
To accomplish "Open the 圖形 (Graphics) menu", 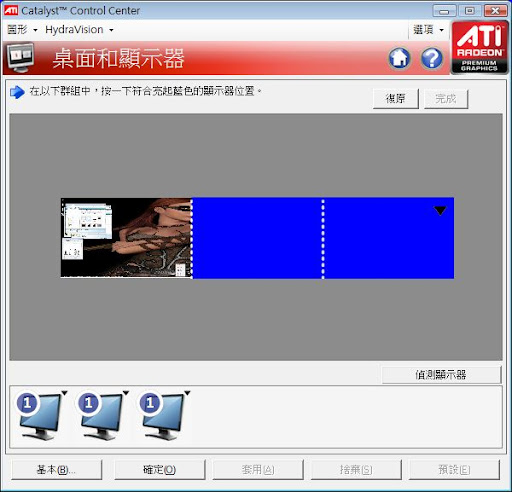I will pos(22,30).
